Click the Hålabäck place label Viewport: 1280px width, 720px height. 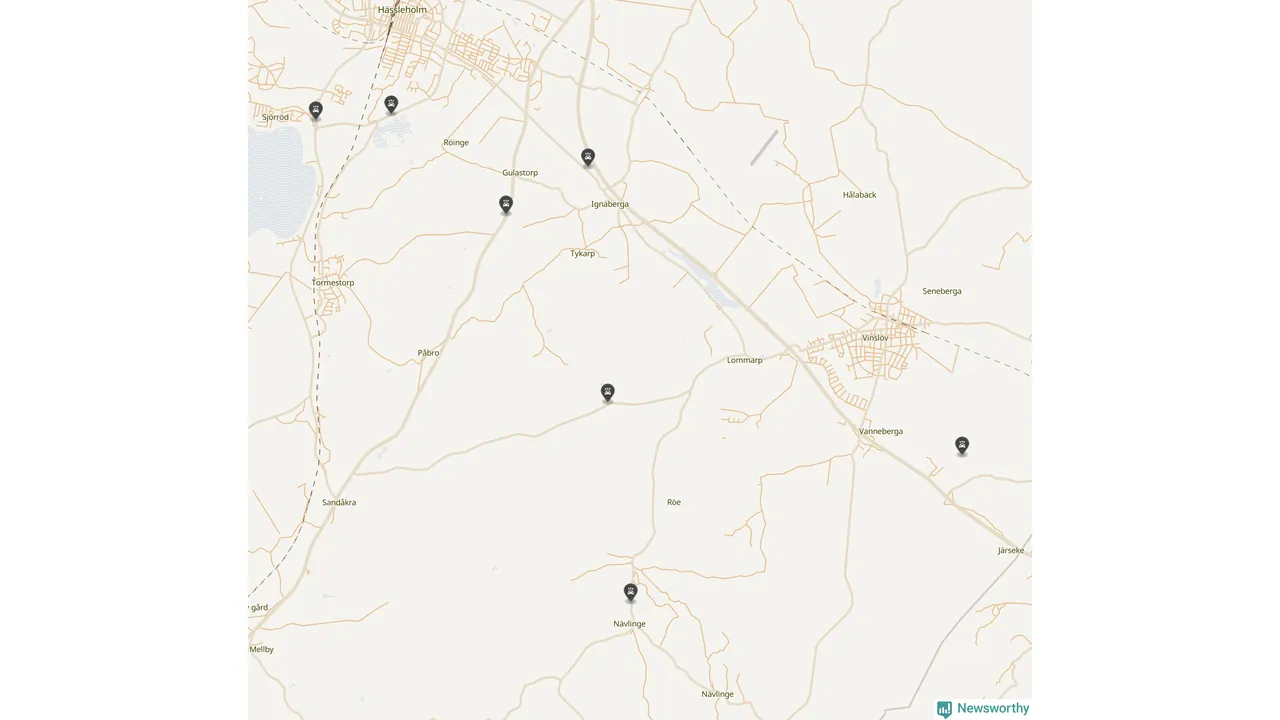[859, 195]
